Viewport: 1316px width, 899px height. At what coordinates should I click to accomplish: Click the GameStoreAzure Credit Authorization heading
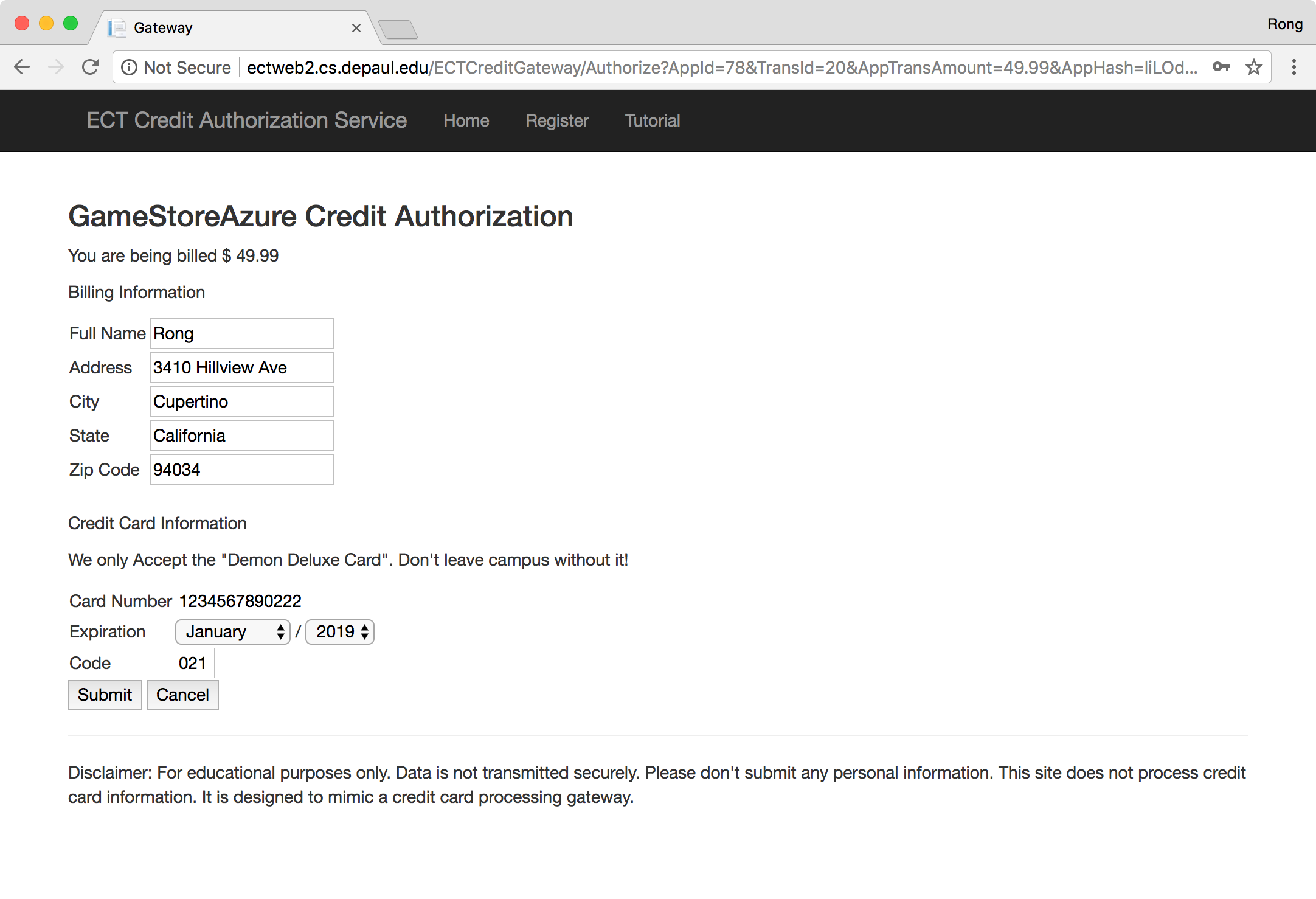[320, 217]
